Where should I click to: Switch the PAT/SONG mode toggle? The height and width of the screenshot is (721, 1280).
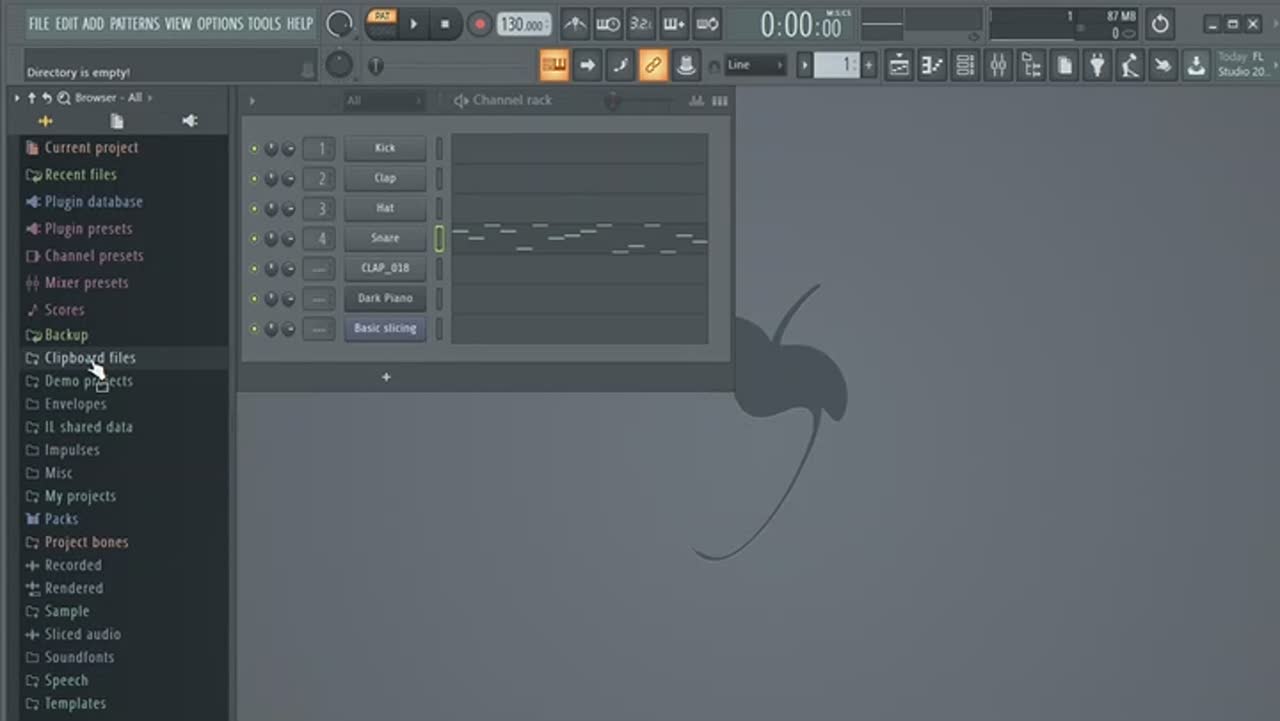click(382, 23)
